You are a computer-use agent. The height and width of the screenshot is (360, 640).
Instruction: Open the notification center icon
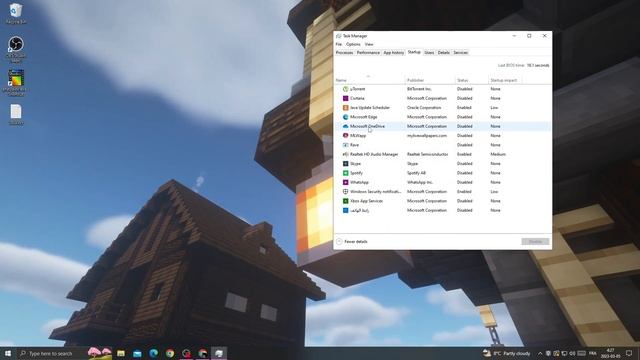[x=629, y=353]
